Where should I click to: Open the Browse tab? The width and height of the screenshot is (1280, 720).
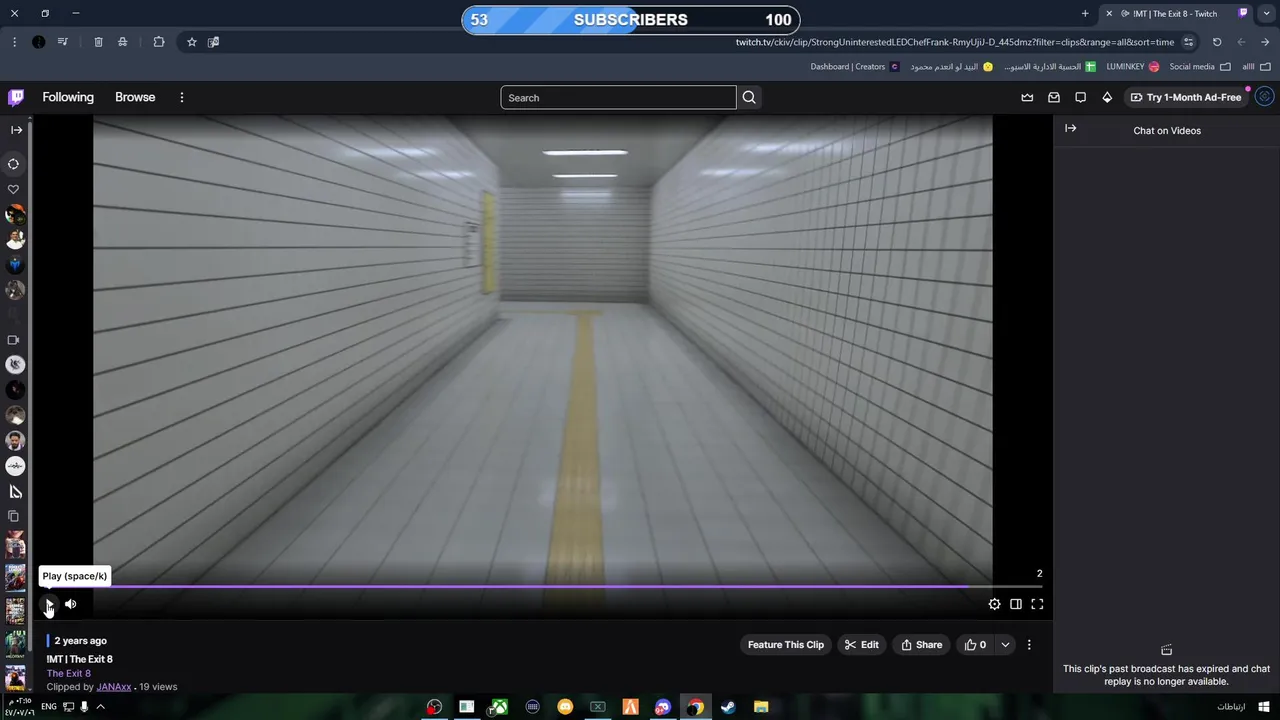[135, 97]
